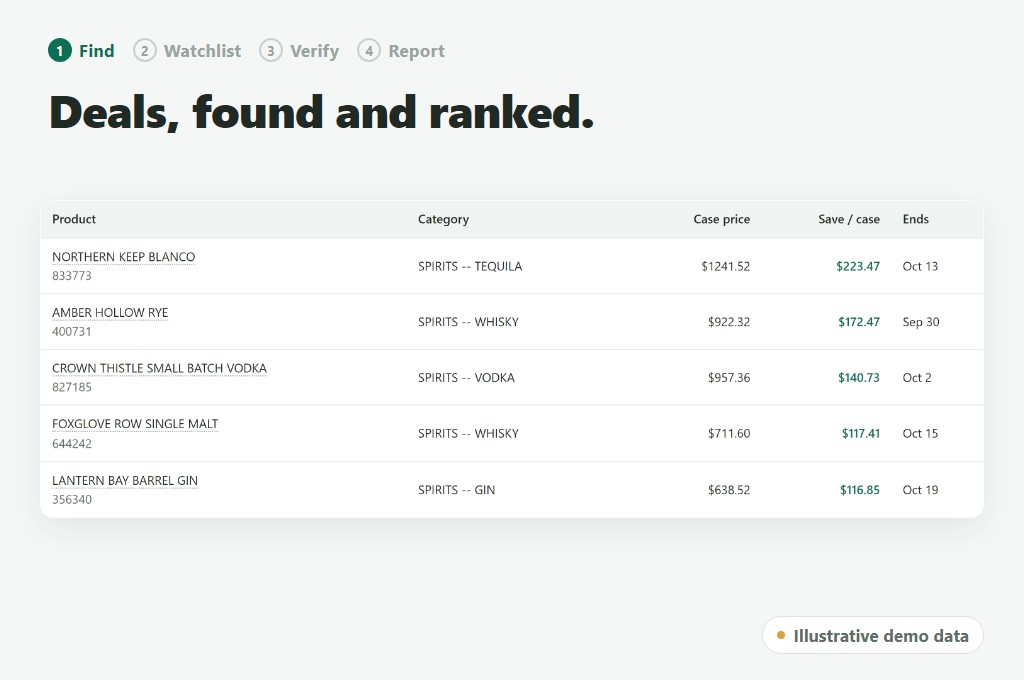Click the orange dot in demo badge
The image size is (1024, 680).
pos(780,635)
